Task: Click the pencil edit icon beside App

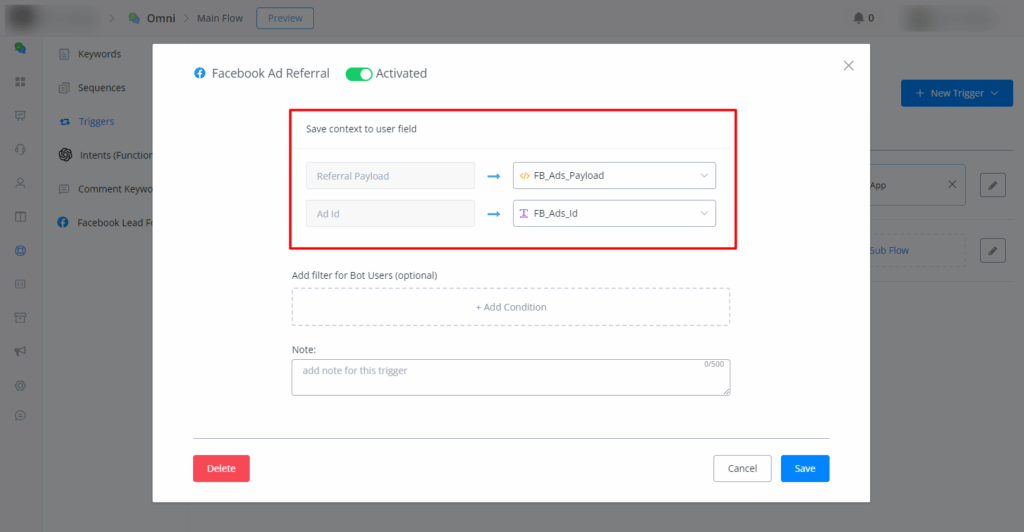Action: [x=992, y=185]
